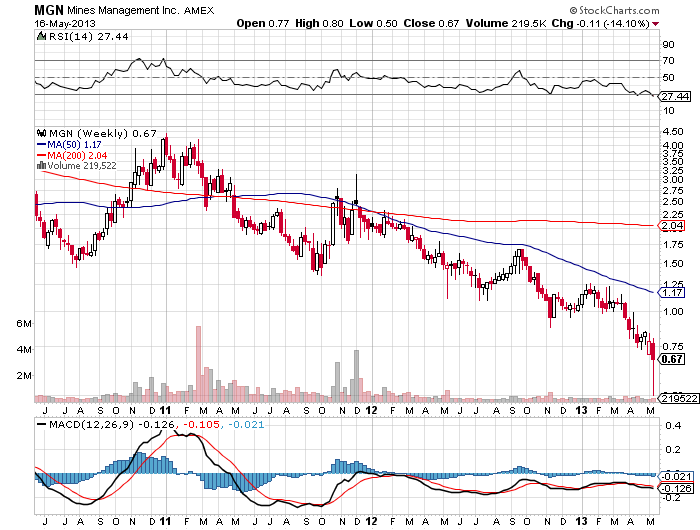
Task: Click the bold 0.67 last price tag
Action: 672,359
